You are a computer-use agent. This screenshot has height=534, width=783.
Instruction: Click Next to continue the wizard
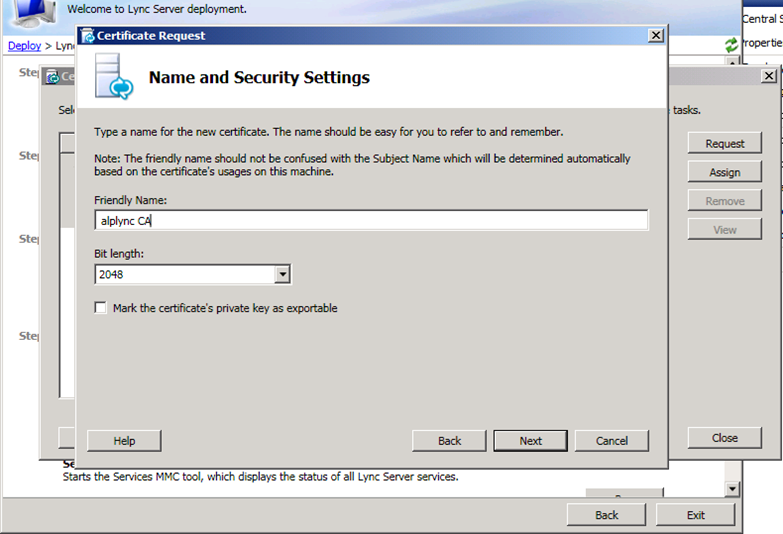530,441
